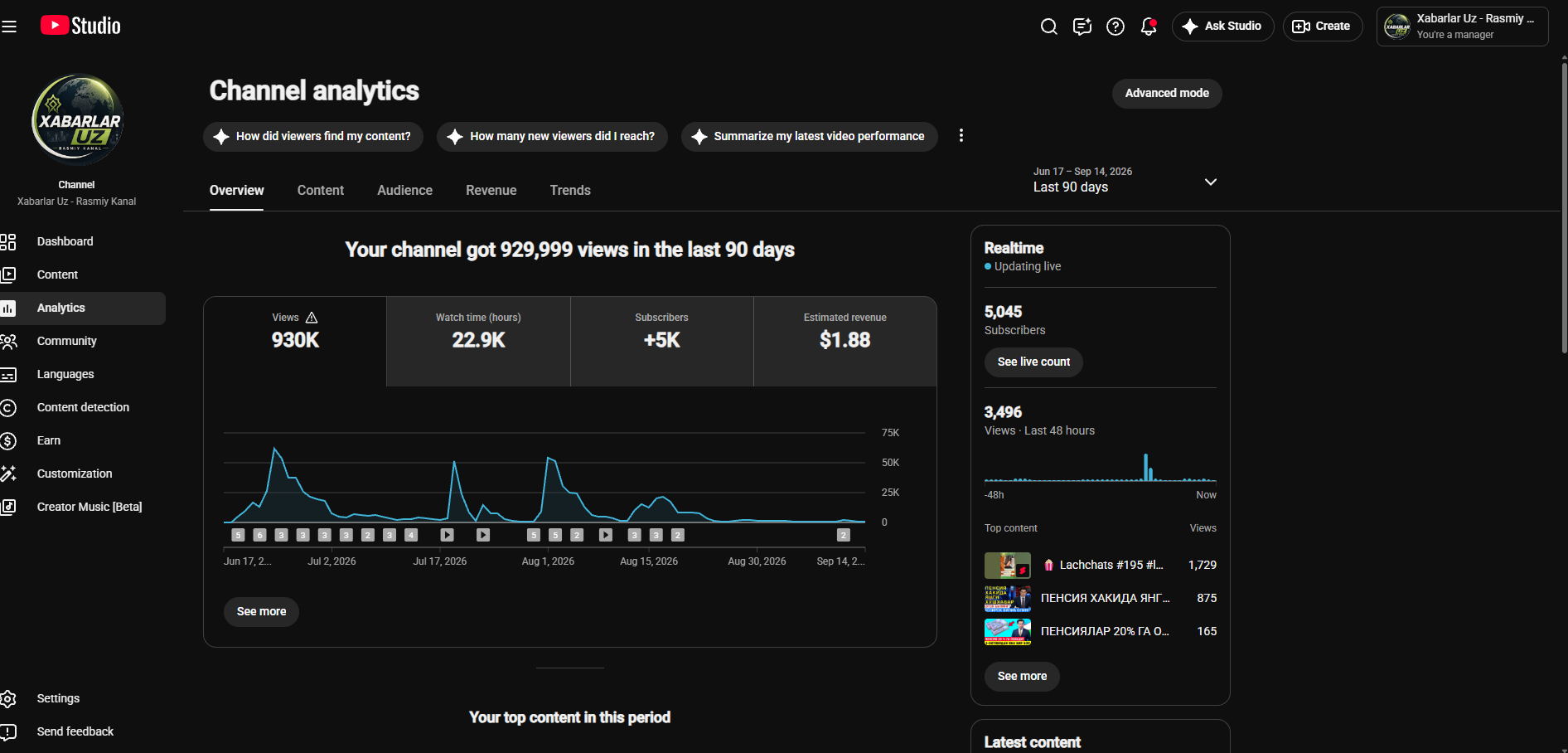Click the Send feedback icon
1568x753 pixels.
click(x=8, y=732)
